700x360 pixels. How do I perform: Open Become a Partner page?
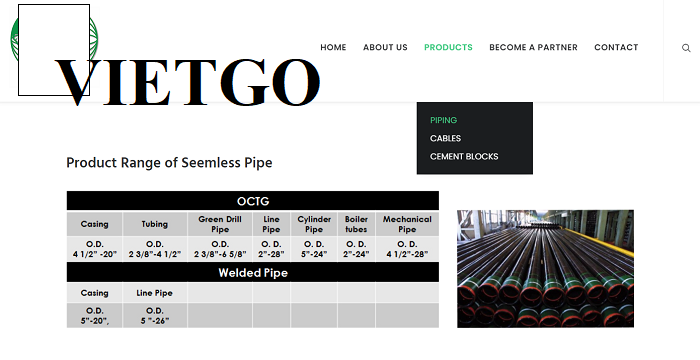click(x=533, y=47)
